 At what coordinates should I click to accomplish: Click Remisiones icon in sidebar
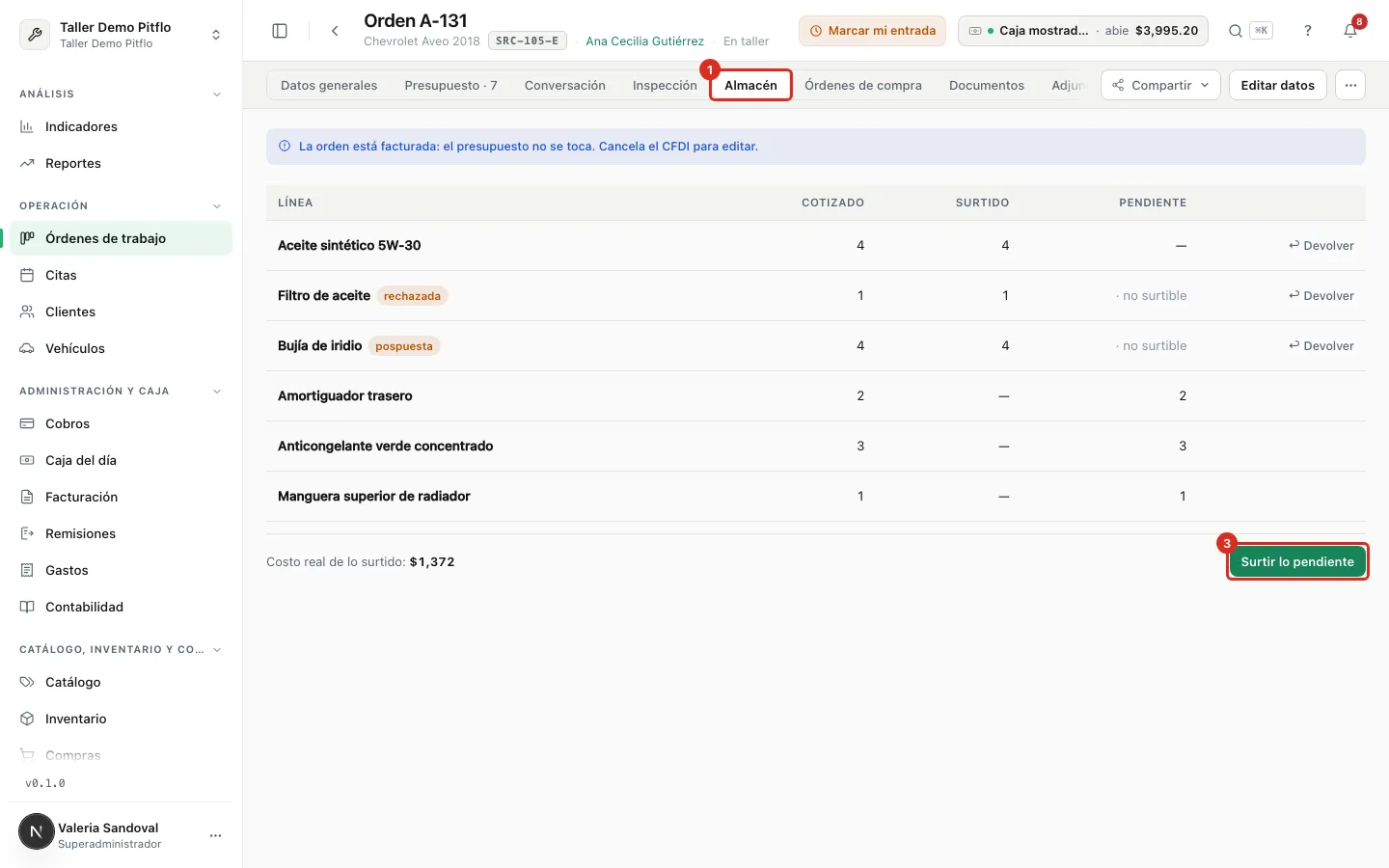pyautogui.click(x=27, y=533)
